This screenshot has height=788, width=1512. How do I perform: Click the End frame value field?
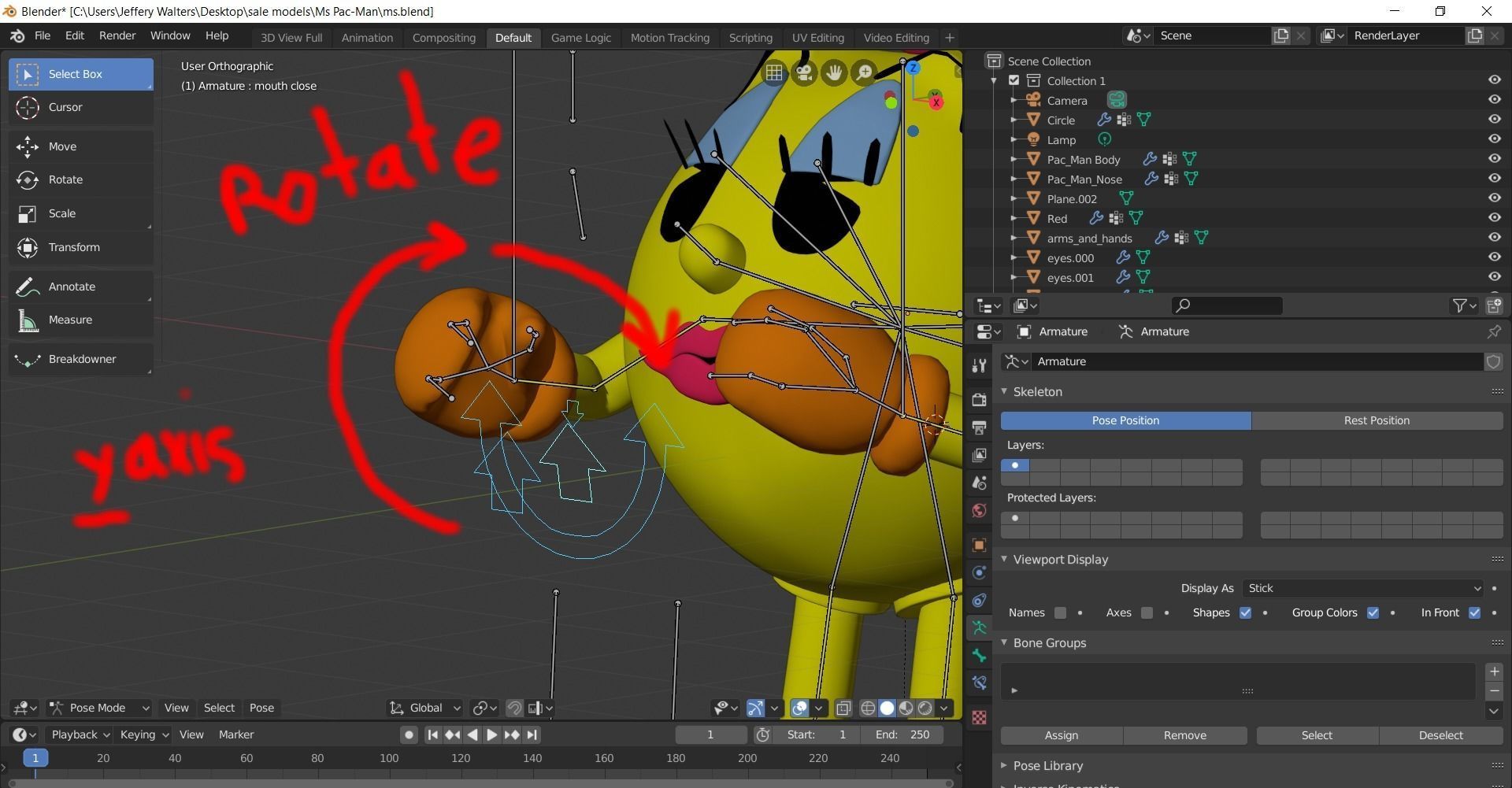[902, 734]
